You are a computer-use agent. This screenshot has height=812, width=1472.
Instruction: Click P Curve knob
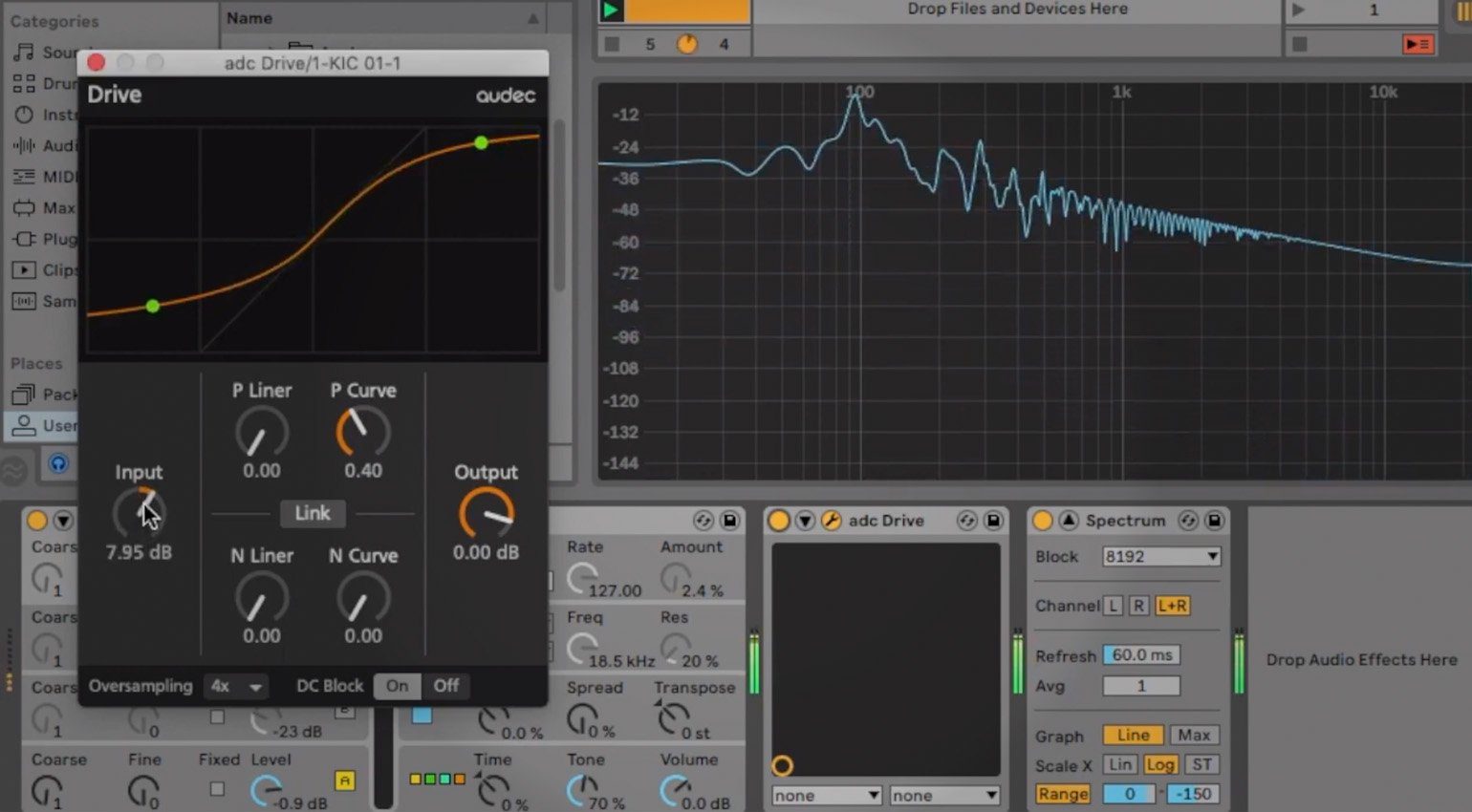click(x=363, y=433)
